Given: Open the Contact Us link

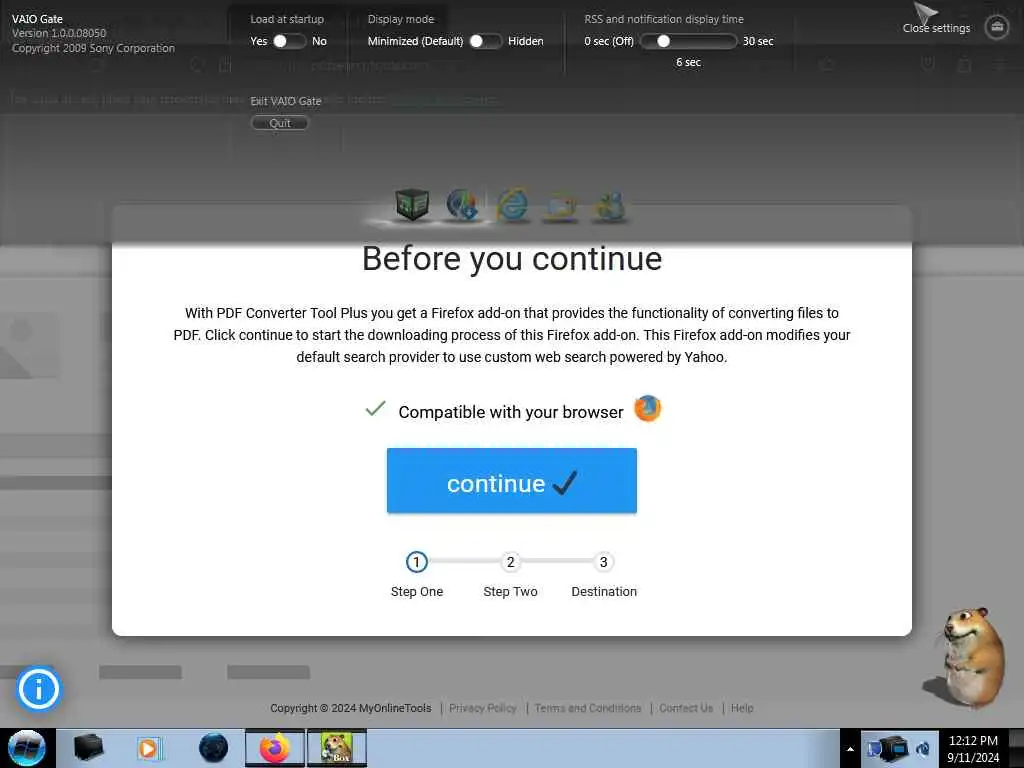Looking at the screenshot, I should [x=686, y=708].
